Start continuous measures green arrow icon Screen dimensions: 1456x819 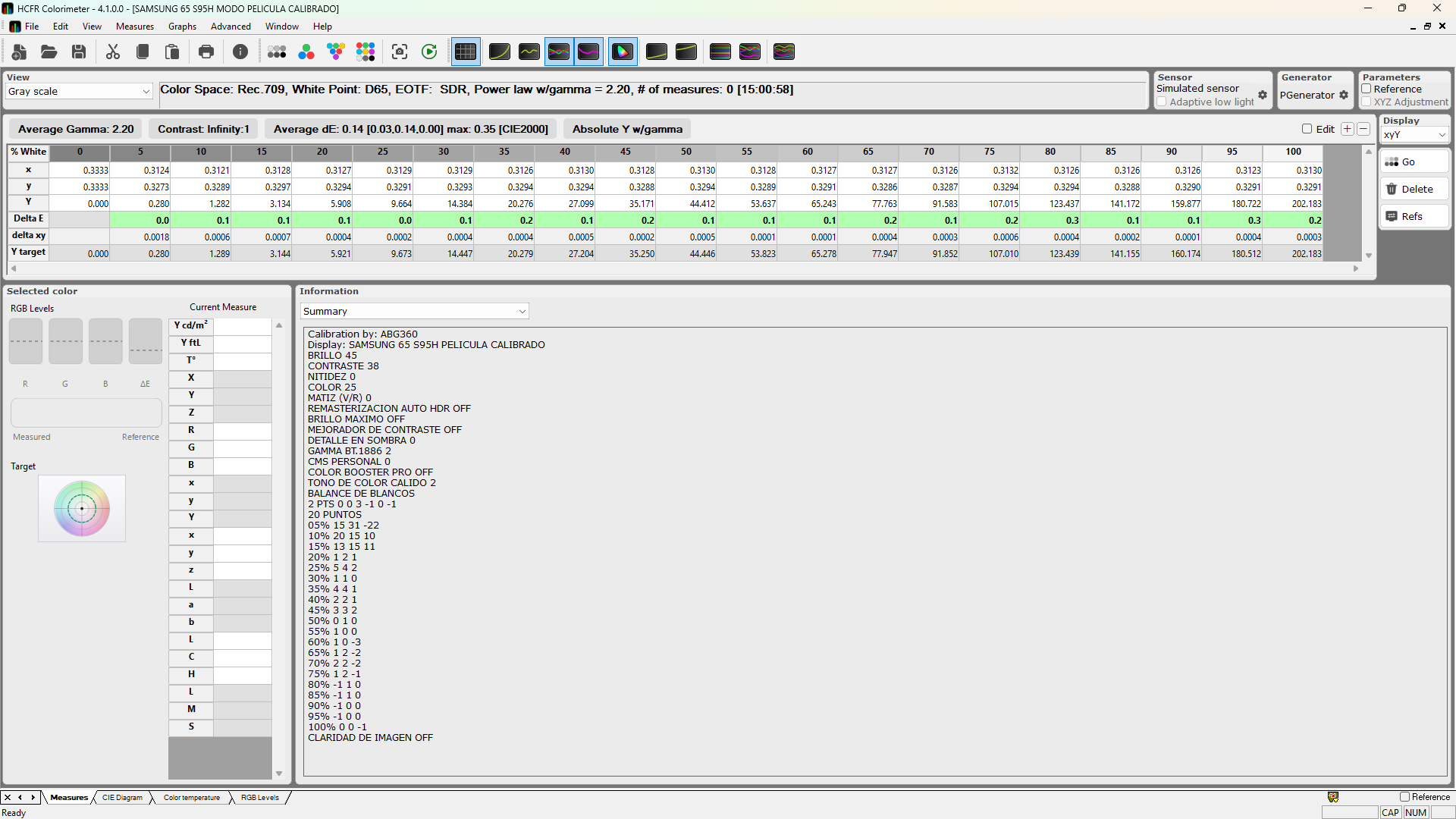click(x=429, y=52)
